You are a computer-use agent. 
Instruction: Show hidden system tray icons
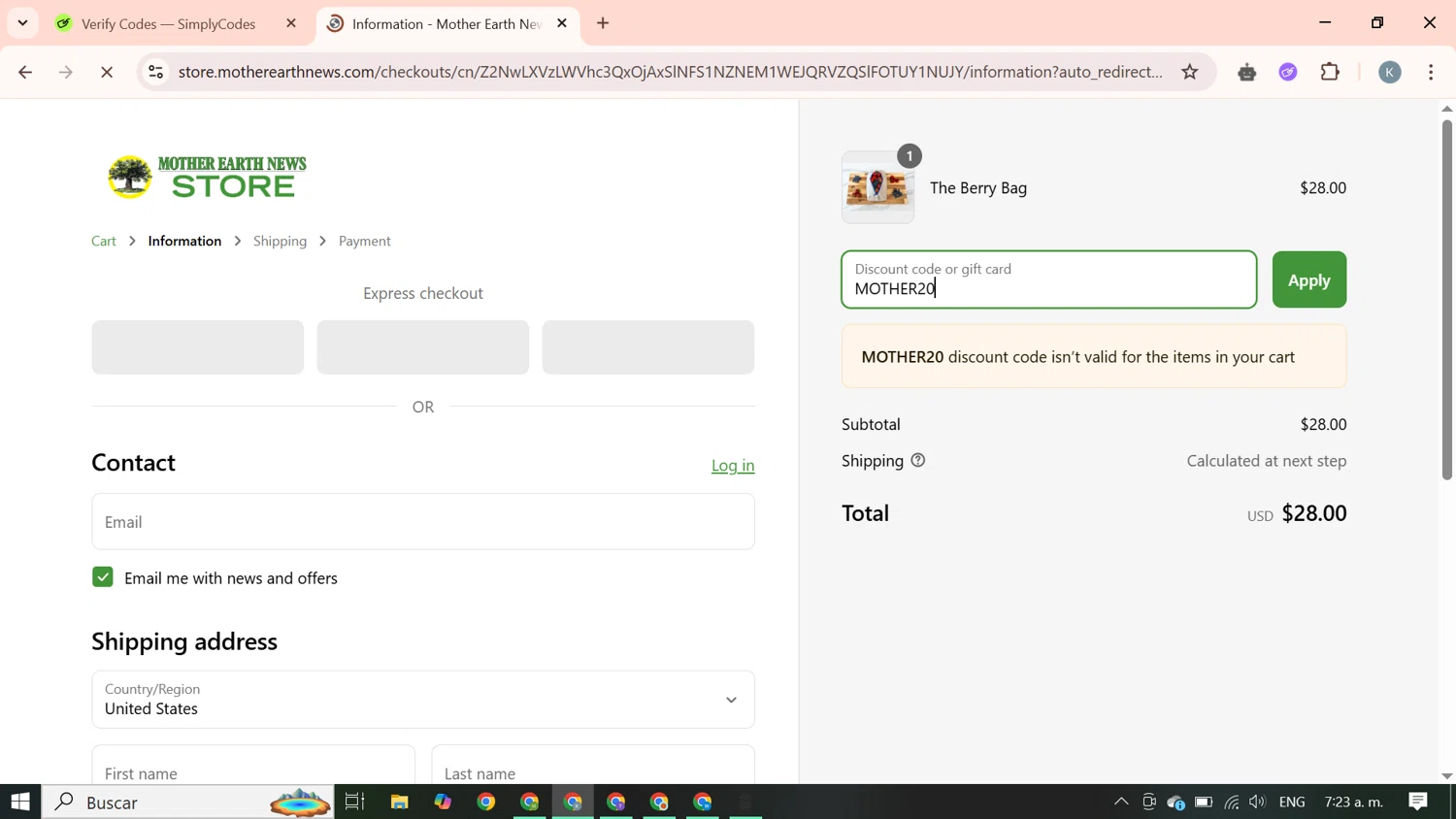(1121, 803)
